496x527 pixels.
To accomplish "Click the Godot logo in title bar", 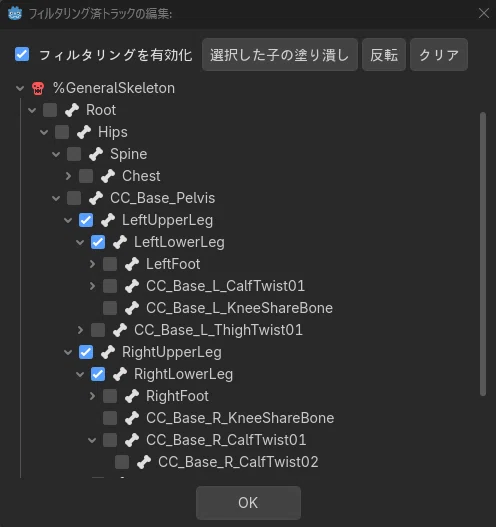I will coord(15,14).
